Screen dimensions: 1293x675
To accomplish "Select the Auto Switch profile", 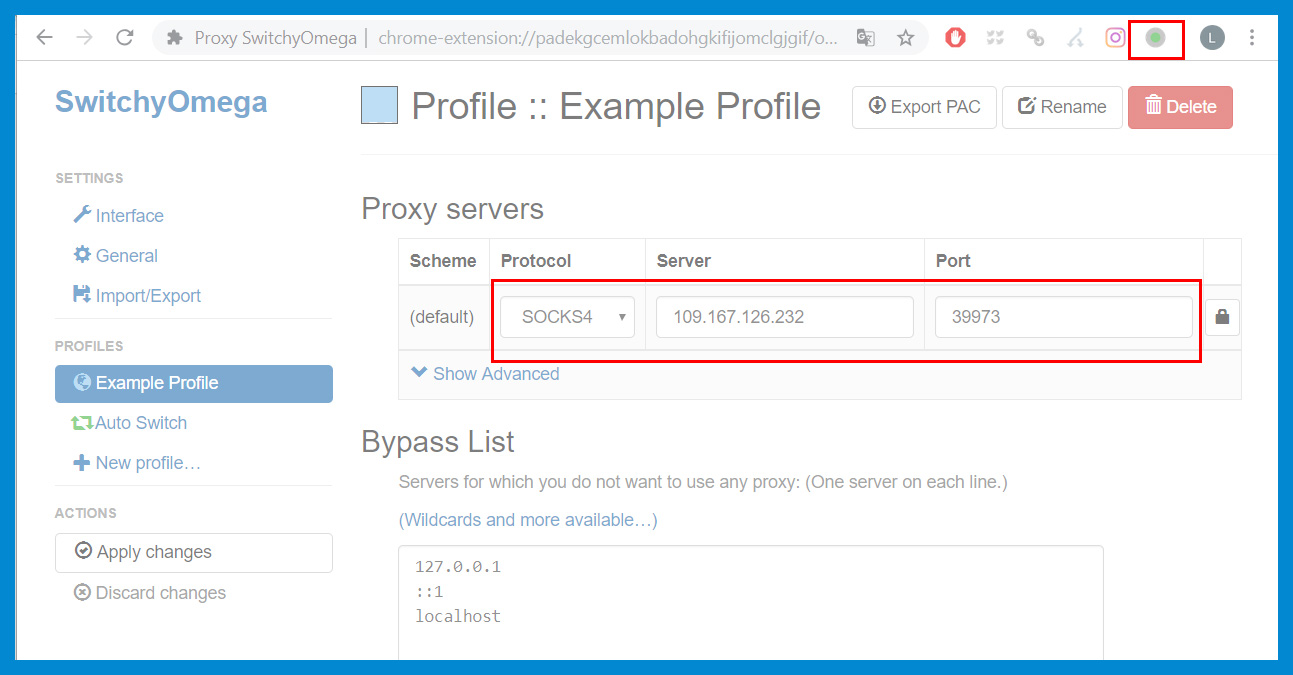I will [129, 423].
